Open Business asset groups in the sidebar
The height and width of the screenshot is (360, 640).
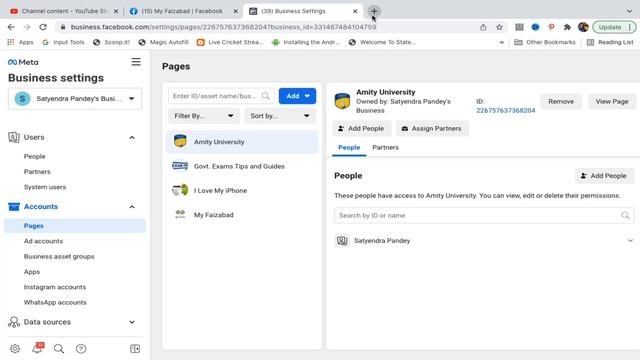pyautogui.click(x=59, y=256)
